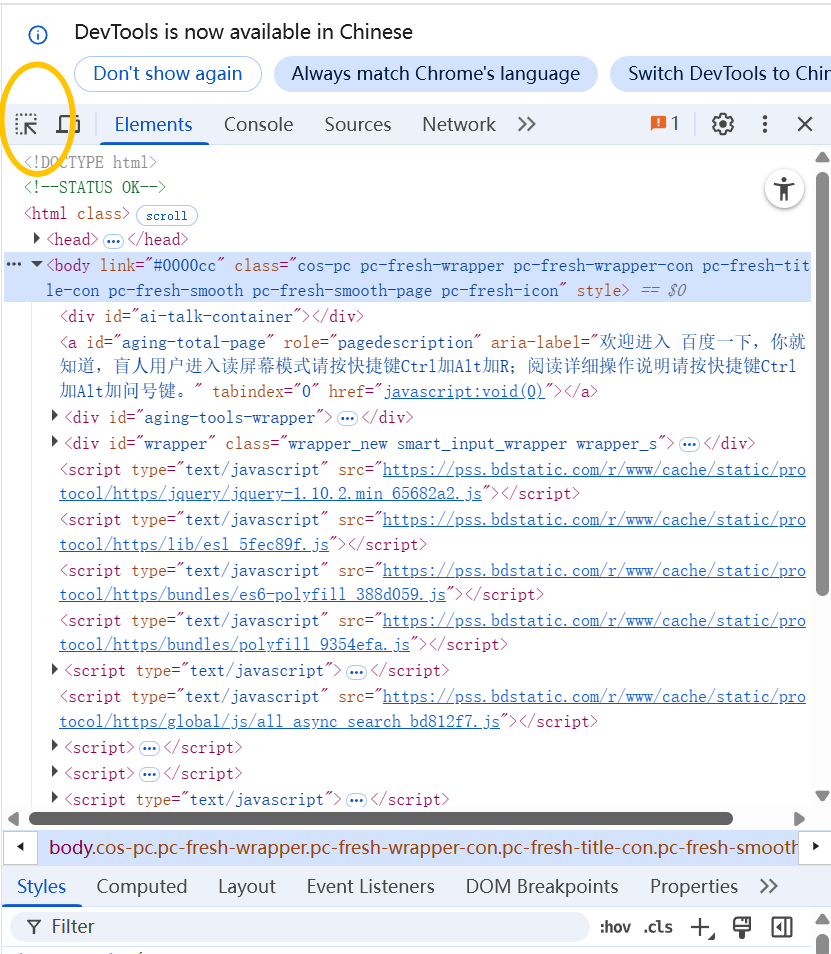Switch to the Elements tab

click(153, 124)
